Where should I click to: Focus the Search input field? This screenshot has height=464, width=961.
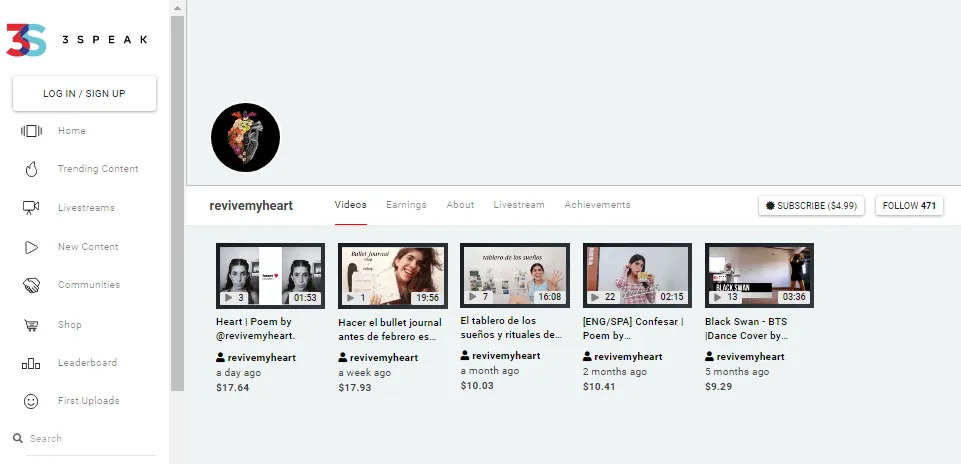[92, 439]
